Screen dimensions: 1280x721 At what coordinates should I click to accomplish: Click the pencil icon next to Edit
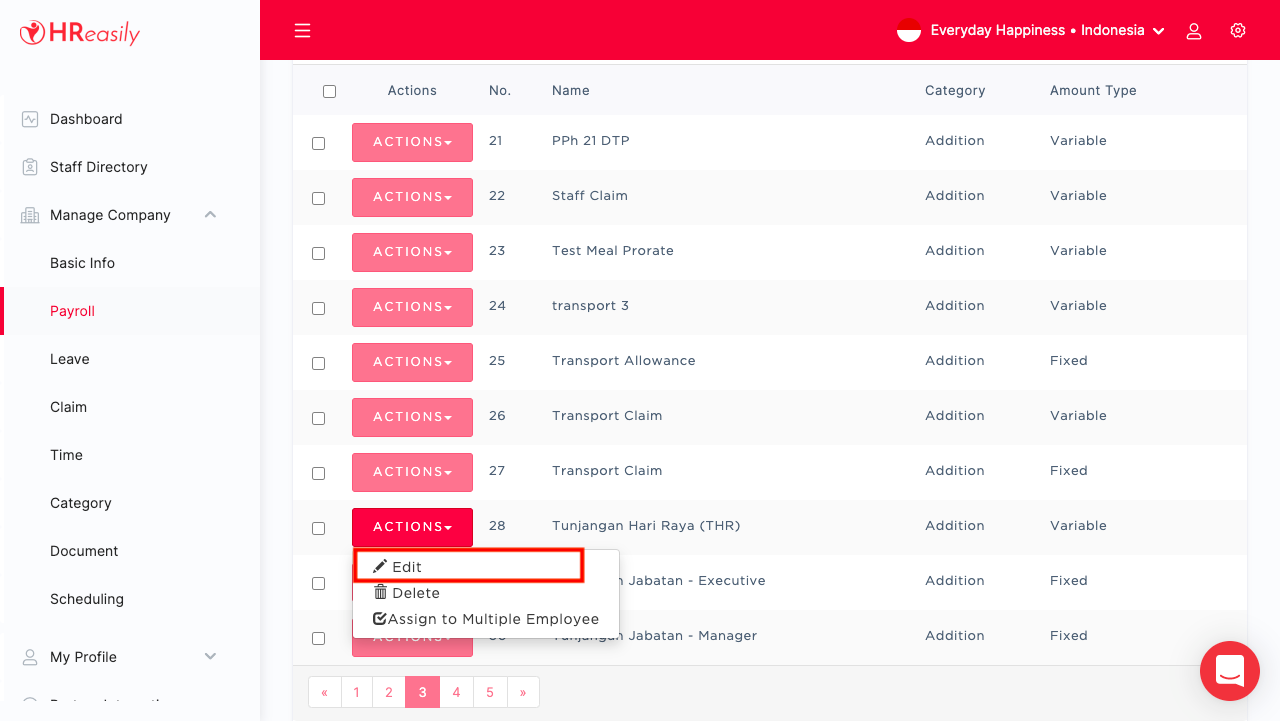click(x=380, y=567)
